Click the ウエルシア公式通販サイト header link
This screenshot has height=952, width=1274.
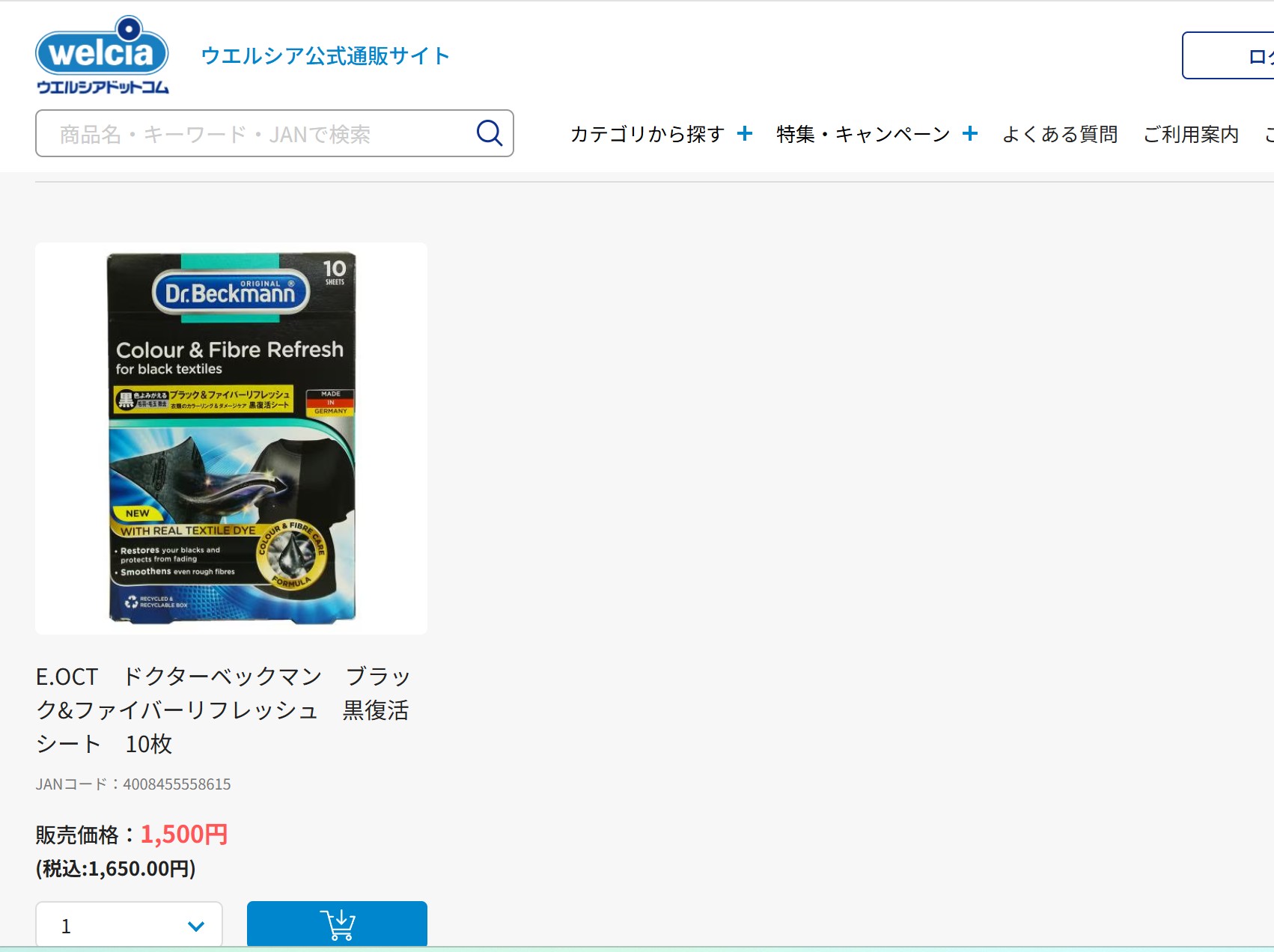326,55
